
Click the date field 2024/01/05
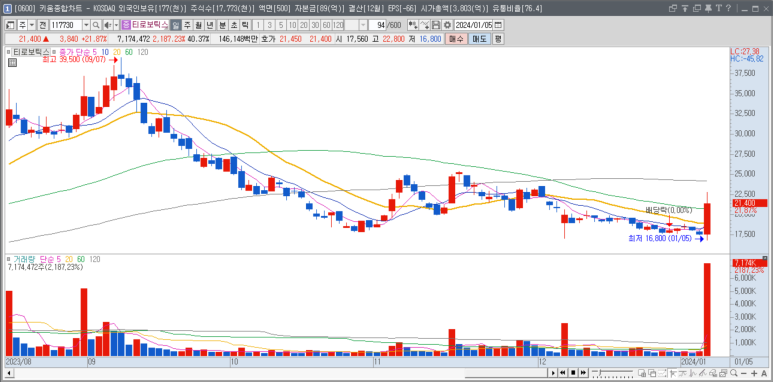pyautogui.click(x=474, y=25)
